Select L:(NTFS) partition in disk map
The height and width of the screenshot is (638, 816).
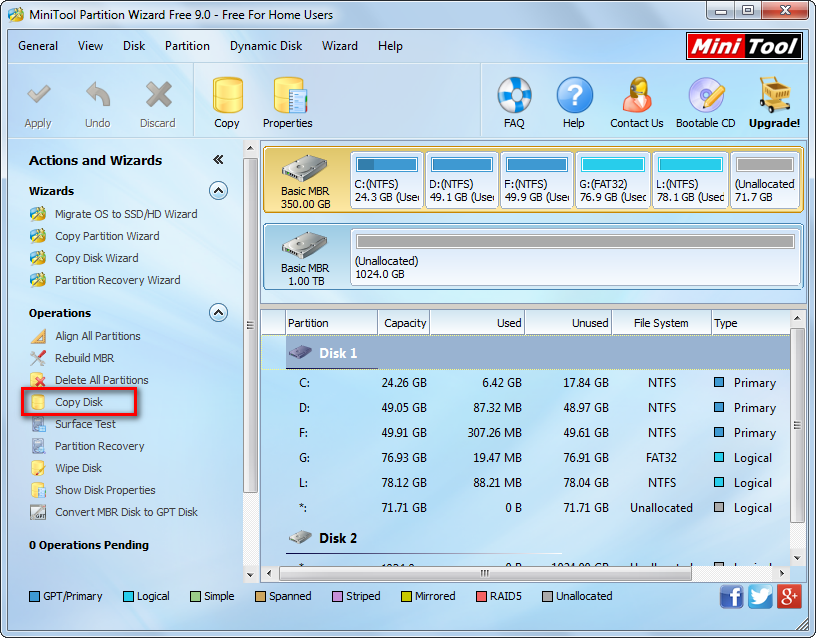[x=691, y=180]
